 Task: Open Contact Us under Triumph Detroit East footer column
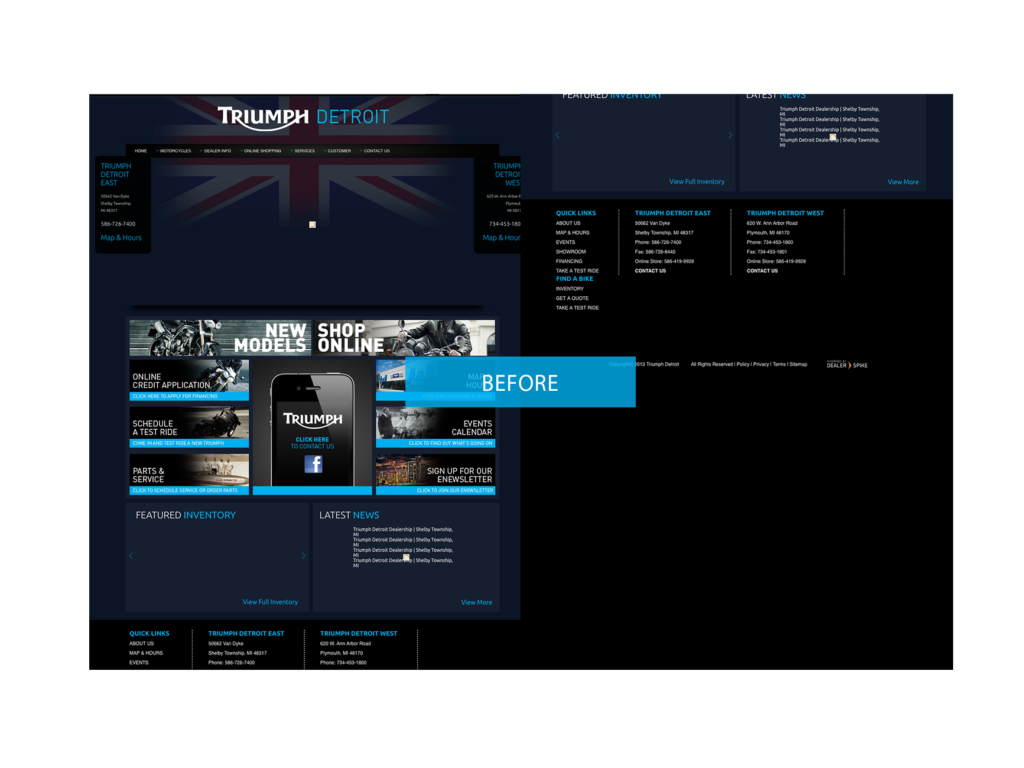[x=650, y=270]
